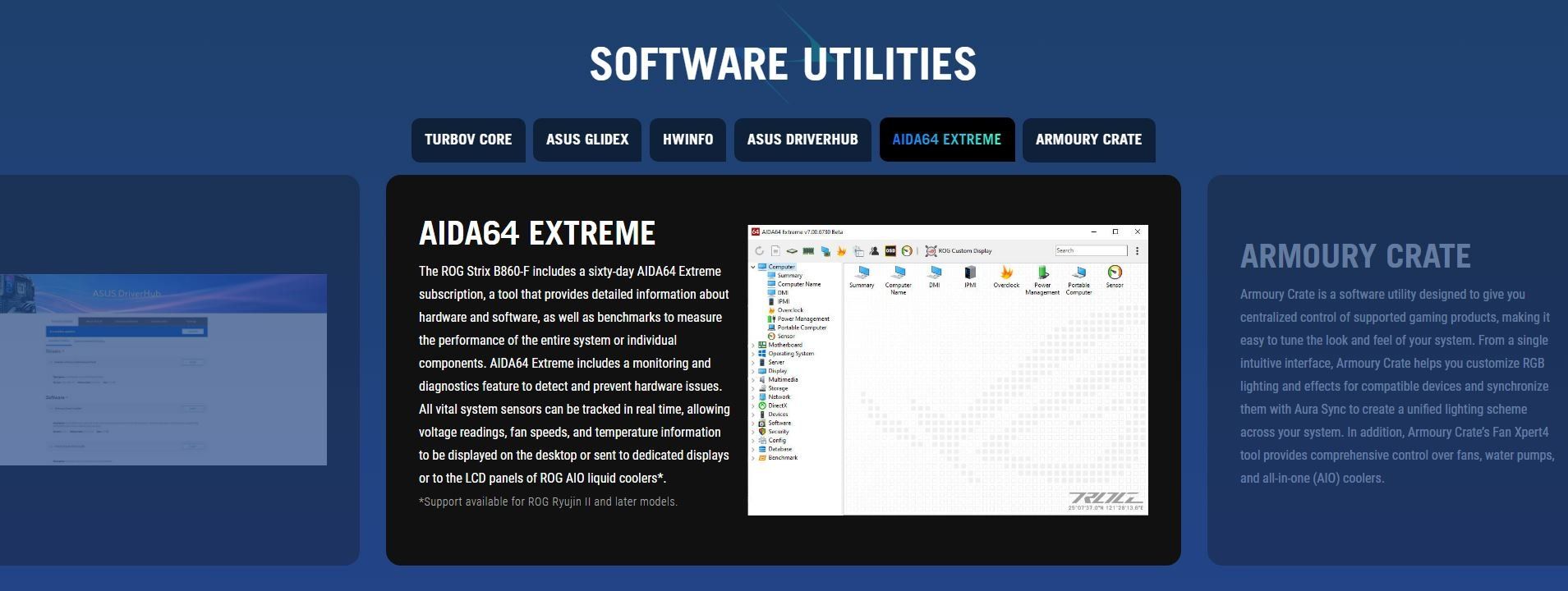
Task: Click the ASUS DriverHub preview thumbnail
Action: tap(163, 369)
